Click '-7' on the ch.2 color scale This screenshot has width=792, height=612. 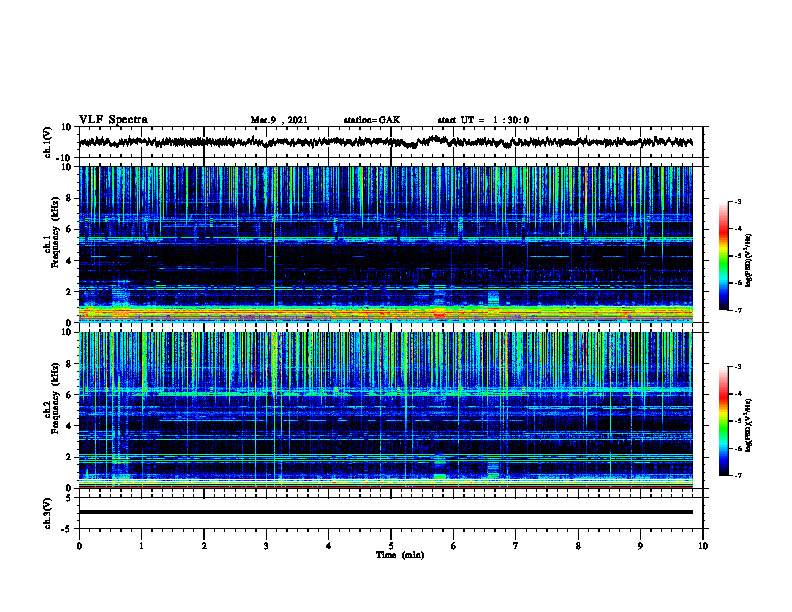pyautogui.click(x=737, y=475)
